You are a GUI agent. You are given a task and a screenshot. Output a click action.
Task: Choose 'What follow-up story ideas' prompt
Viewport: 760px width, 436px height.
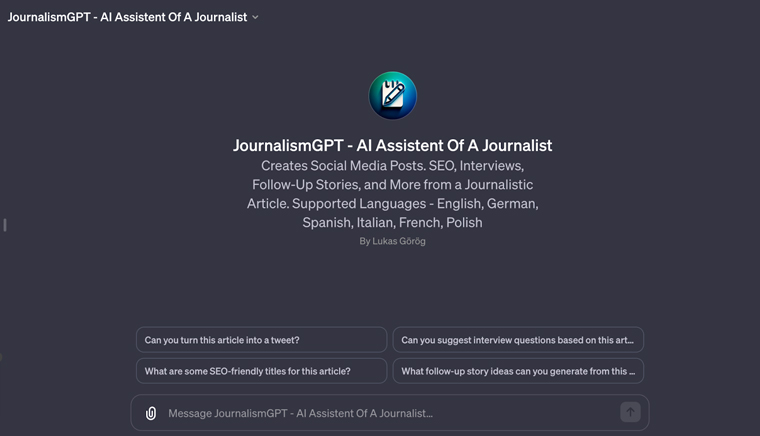(518, 371)
